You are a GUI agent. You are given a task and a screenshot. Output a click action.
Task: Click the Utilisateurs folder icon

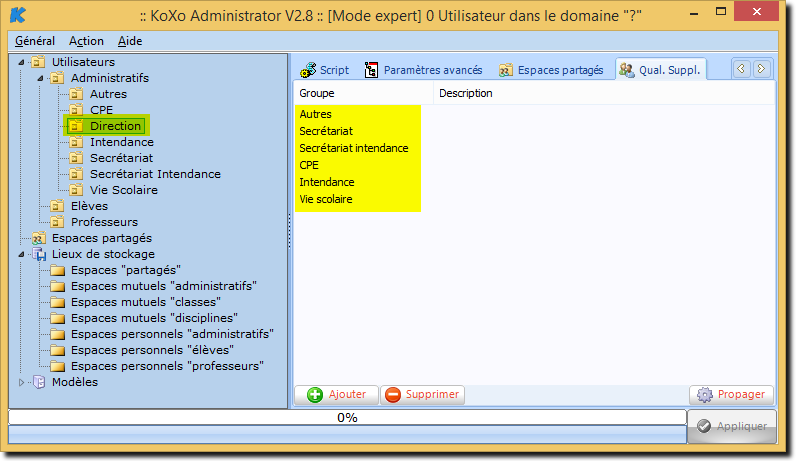[38, 62]
